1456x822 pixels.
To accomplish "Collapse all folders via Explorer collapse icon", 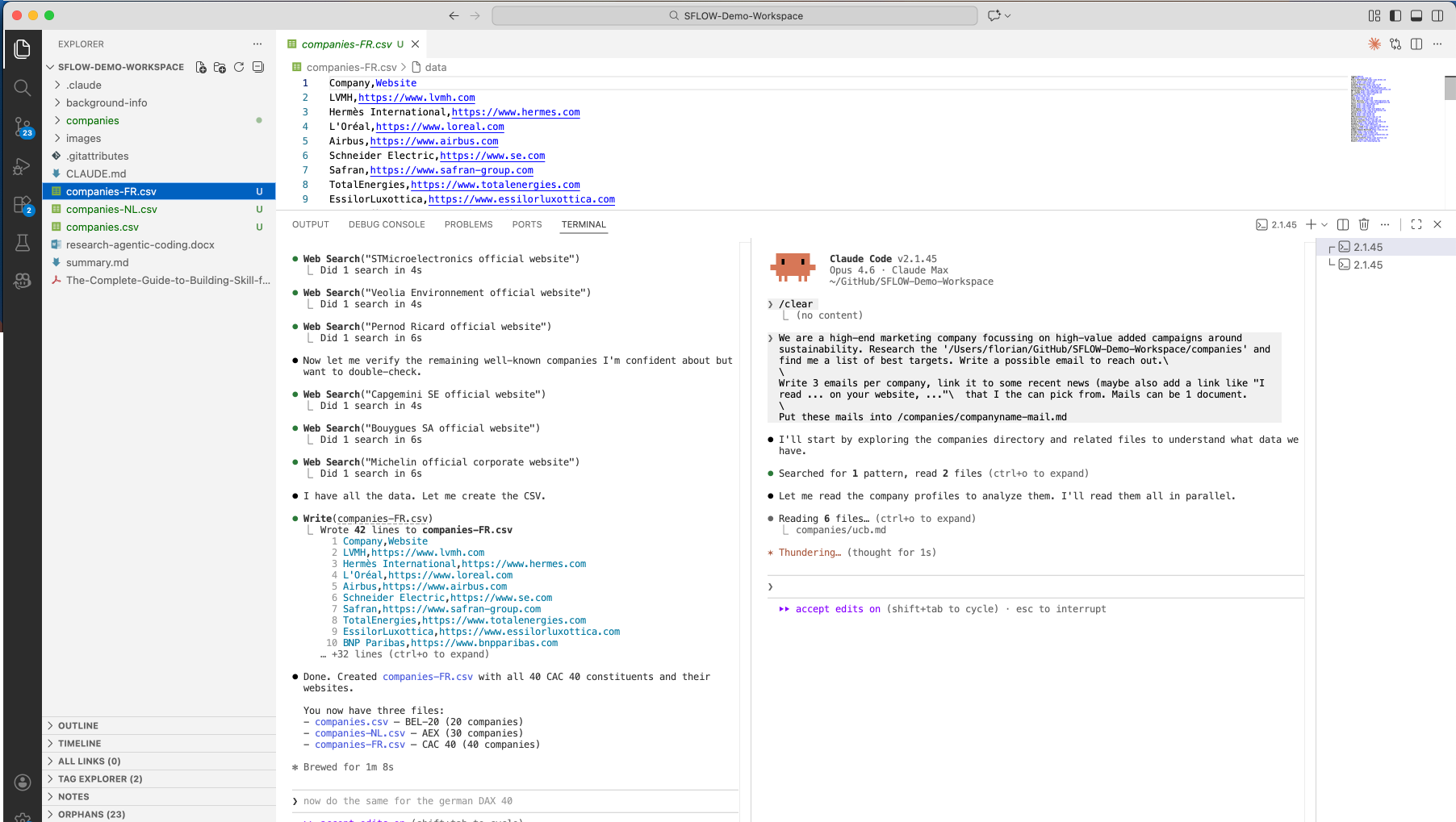I will click(258, 67).
